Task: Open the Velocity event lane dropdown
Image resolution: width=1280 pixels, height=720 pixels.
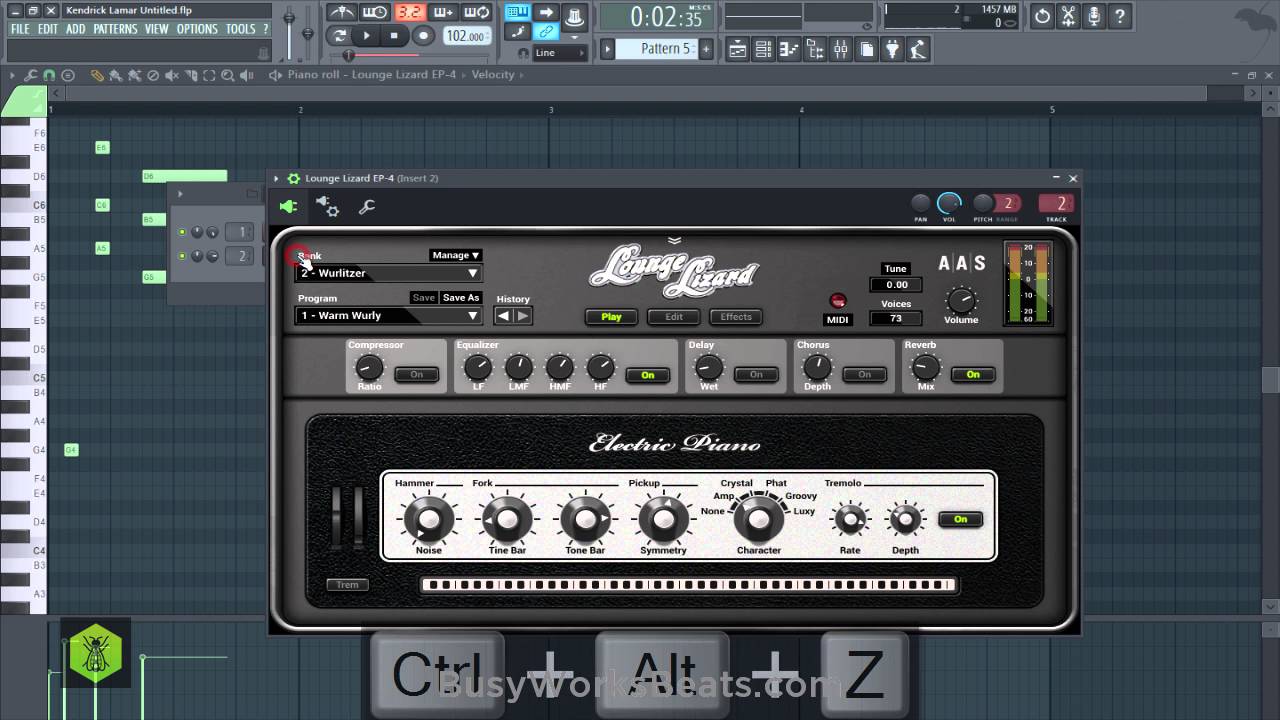Action: click(493, 75)
